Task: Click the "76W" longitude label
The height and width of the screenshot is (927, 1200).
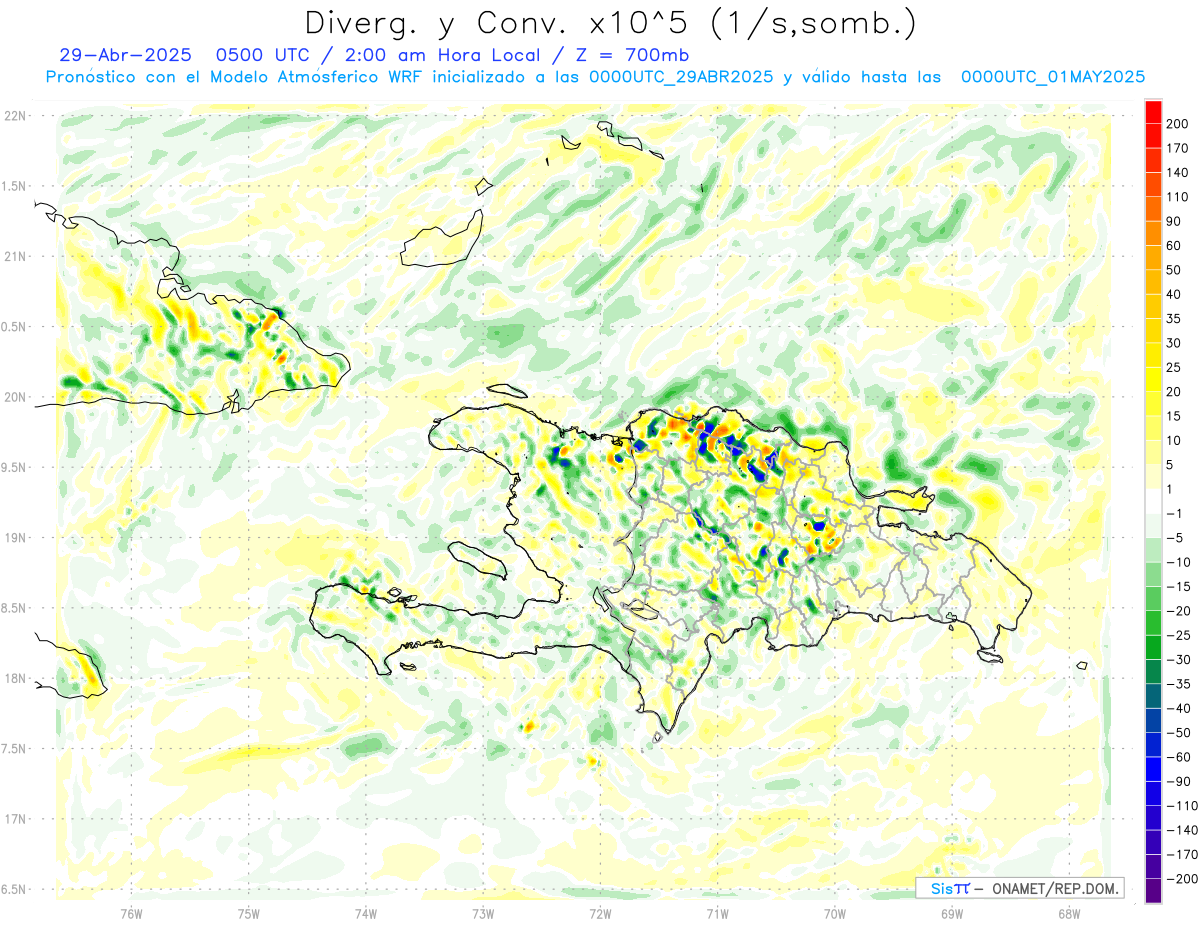Action: coord(131,913)
